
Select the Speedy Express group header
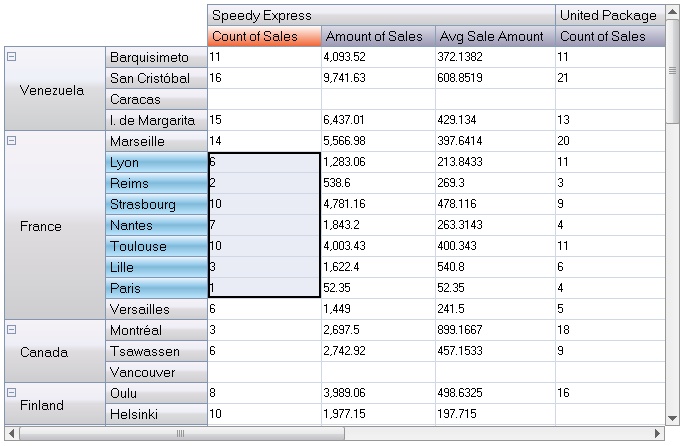tap(380, 15)
